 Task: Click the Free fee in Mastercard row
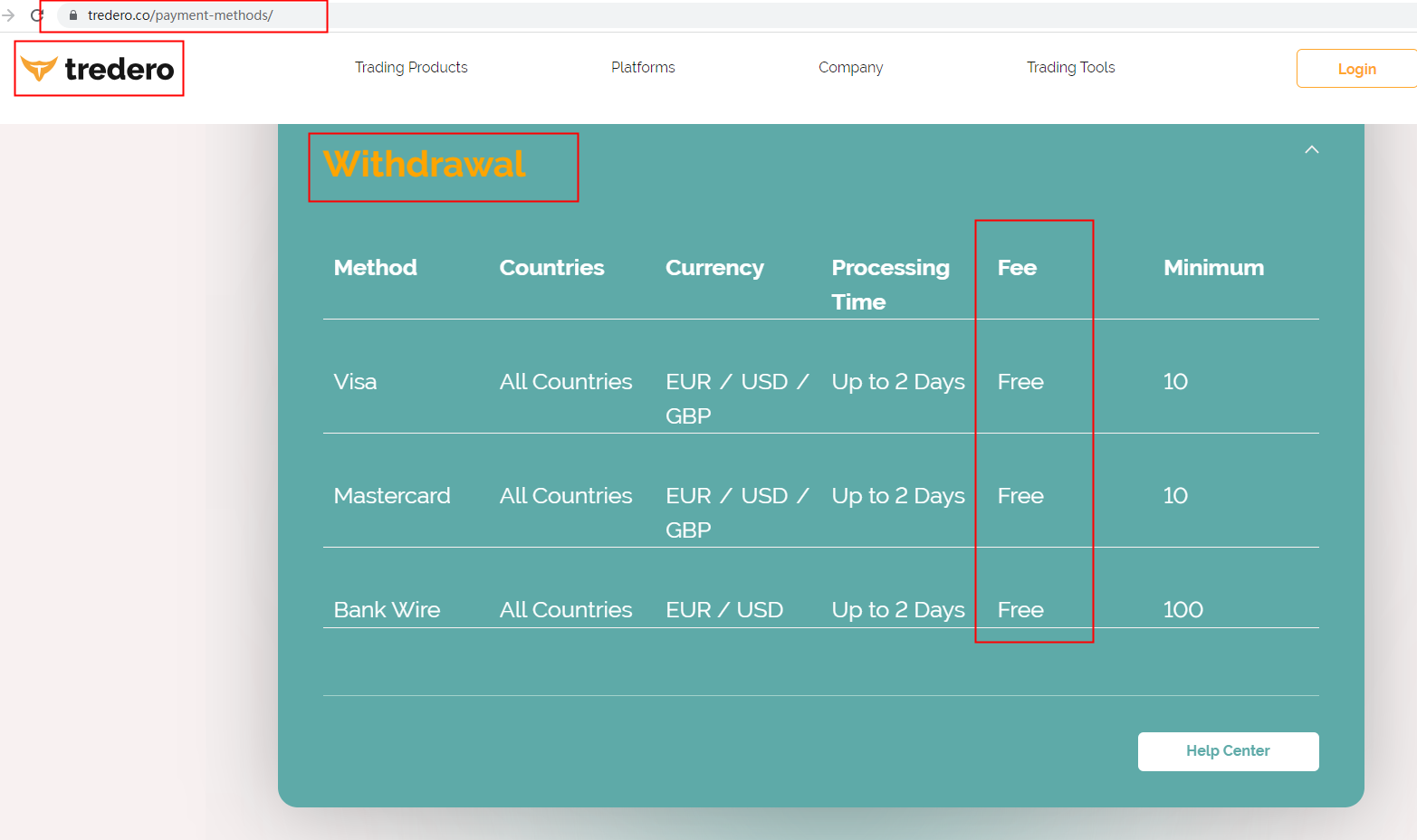click(x=1020, y=496)
